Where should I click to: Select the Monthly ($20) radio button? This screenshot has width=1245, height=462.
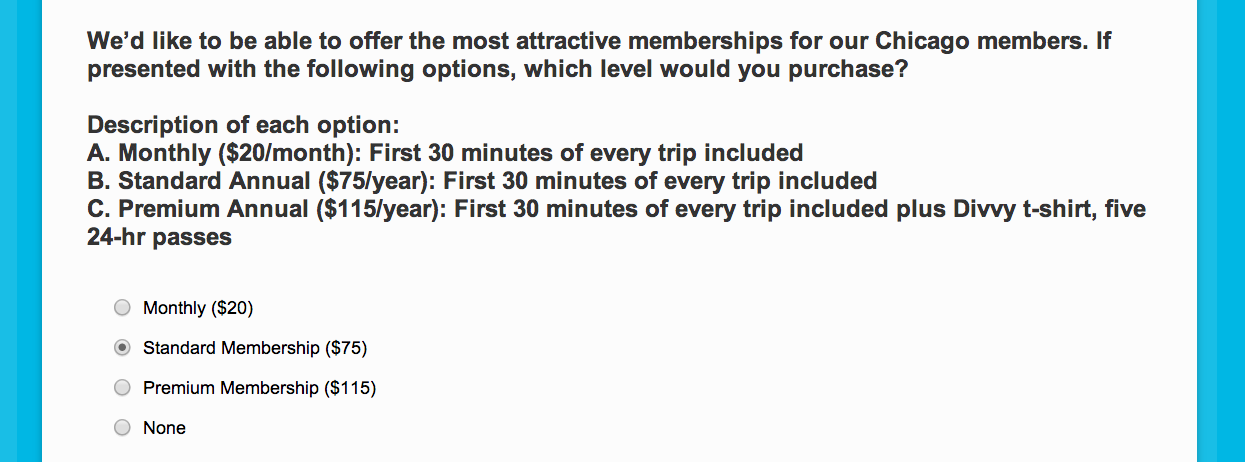tap(122, 308)
